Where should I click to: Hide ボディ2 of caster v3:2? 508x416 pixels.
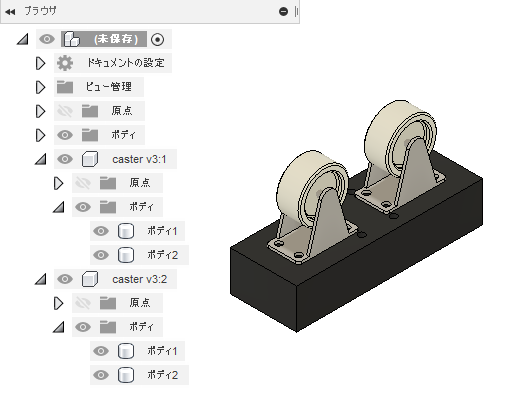tap(101, 375)
